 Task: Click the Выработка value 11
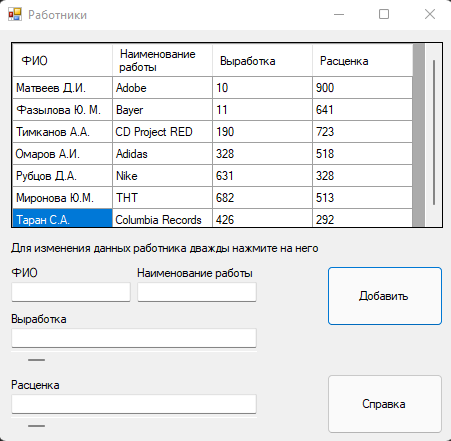click(262, 110)
